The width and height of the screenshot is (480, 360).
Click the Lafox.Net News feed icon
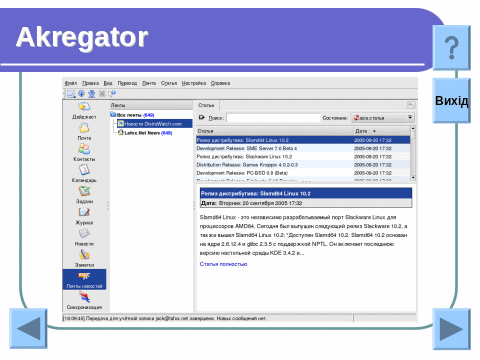[x=121, y=133]
